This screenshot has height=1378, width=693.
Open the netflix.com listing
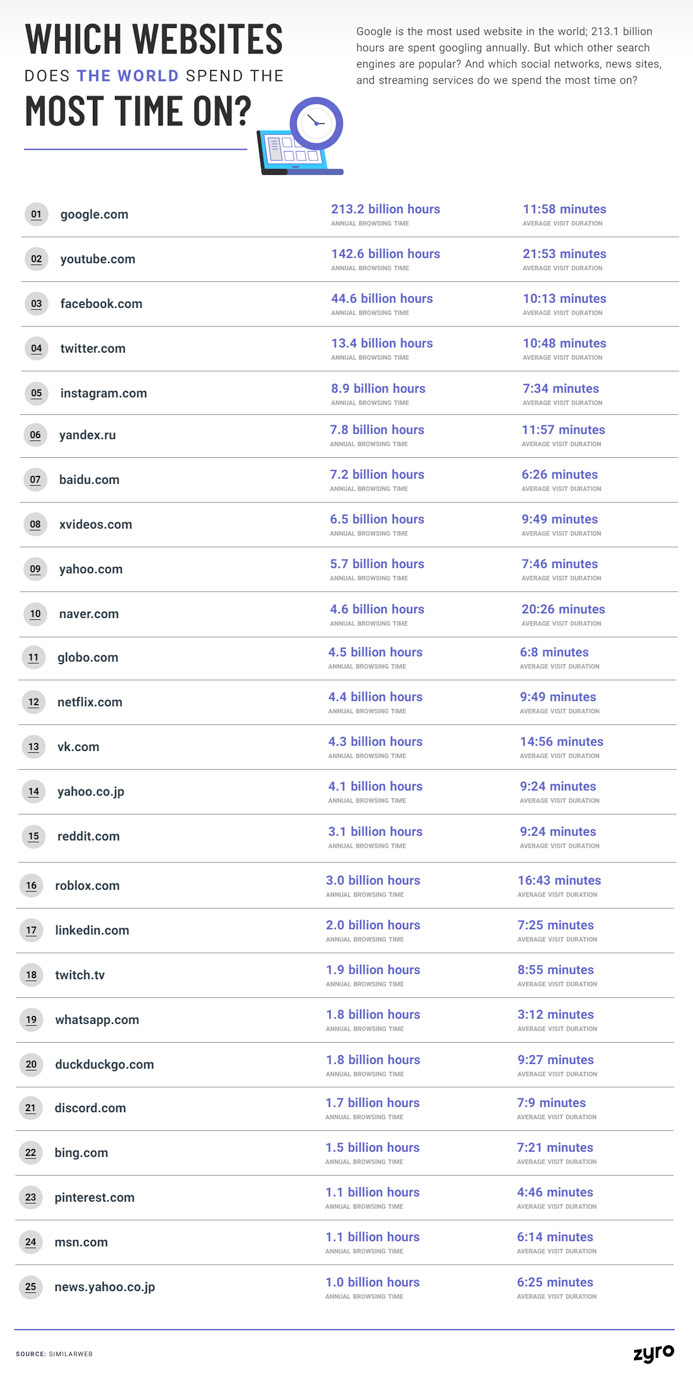(x=90, y=702)
